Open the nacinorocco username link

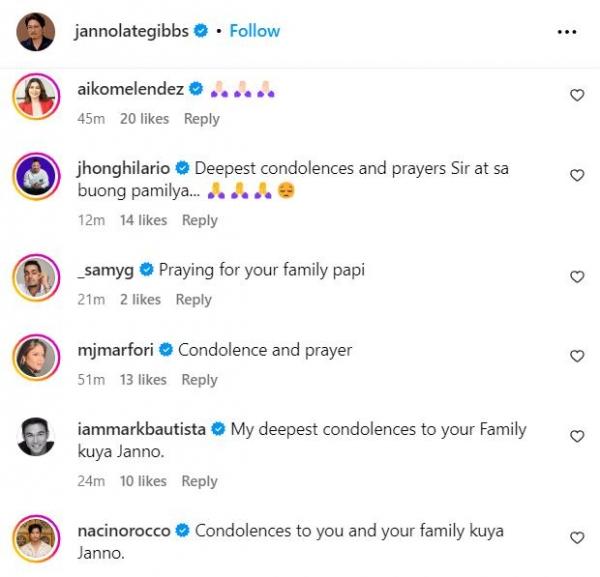point(123,531)
